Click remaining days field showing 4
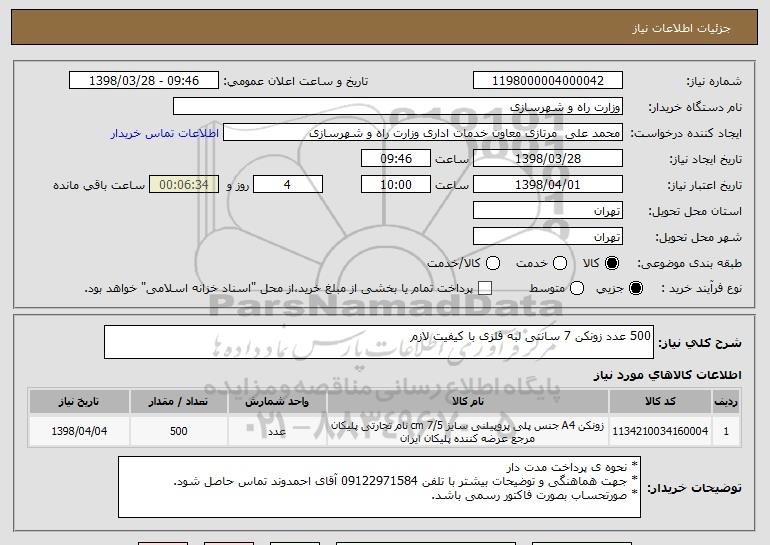Viewport: 770px width, 545px height. (x=288, y=185)
